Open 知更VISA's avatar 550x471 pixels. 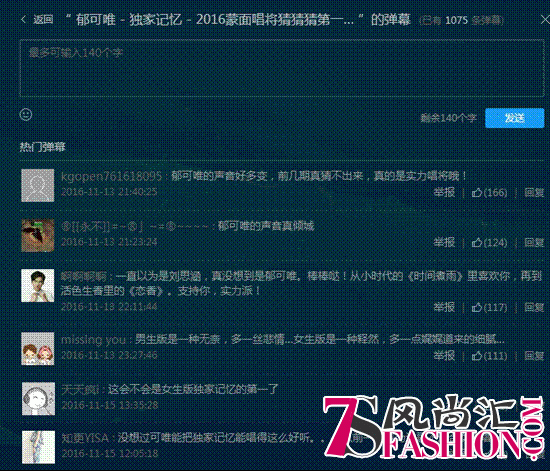[x=38, y=447]
